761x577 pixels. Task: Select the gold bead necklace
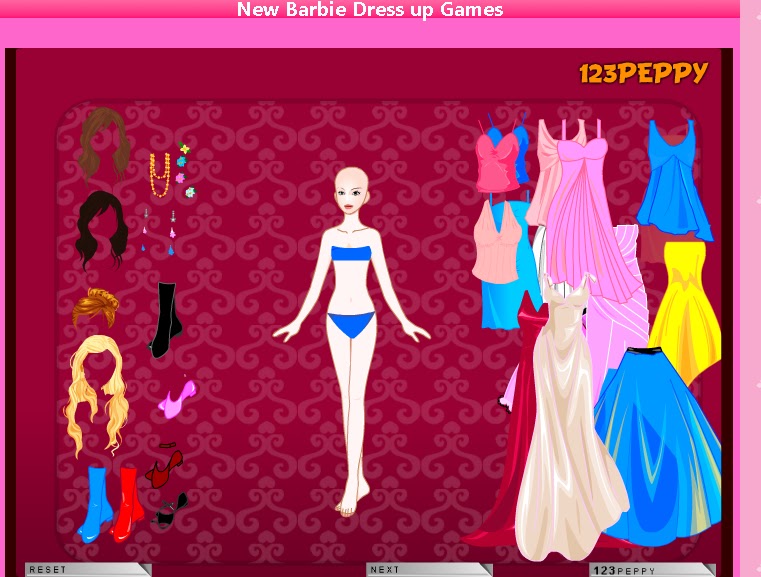[160, 175]
